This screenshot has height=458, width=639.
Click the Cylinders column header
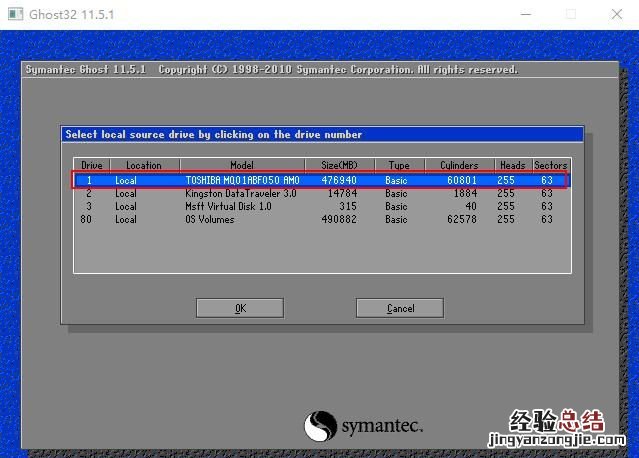coord(458,165)
